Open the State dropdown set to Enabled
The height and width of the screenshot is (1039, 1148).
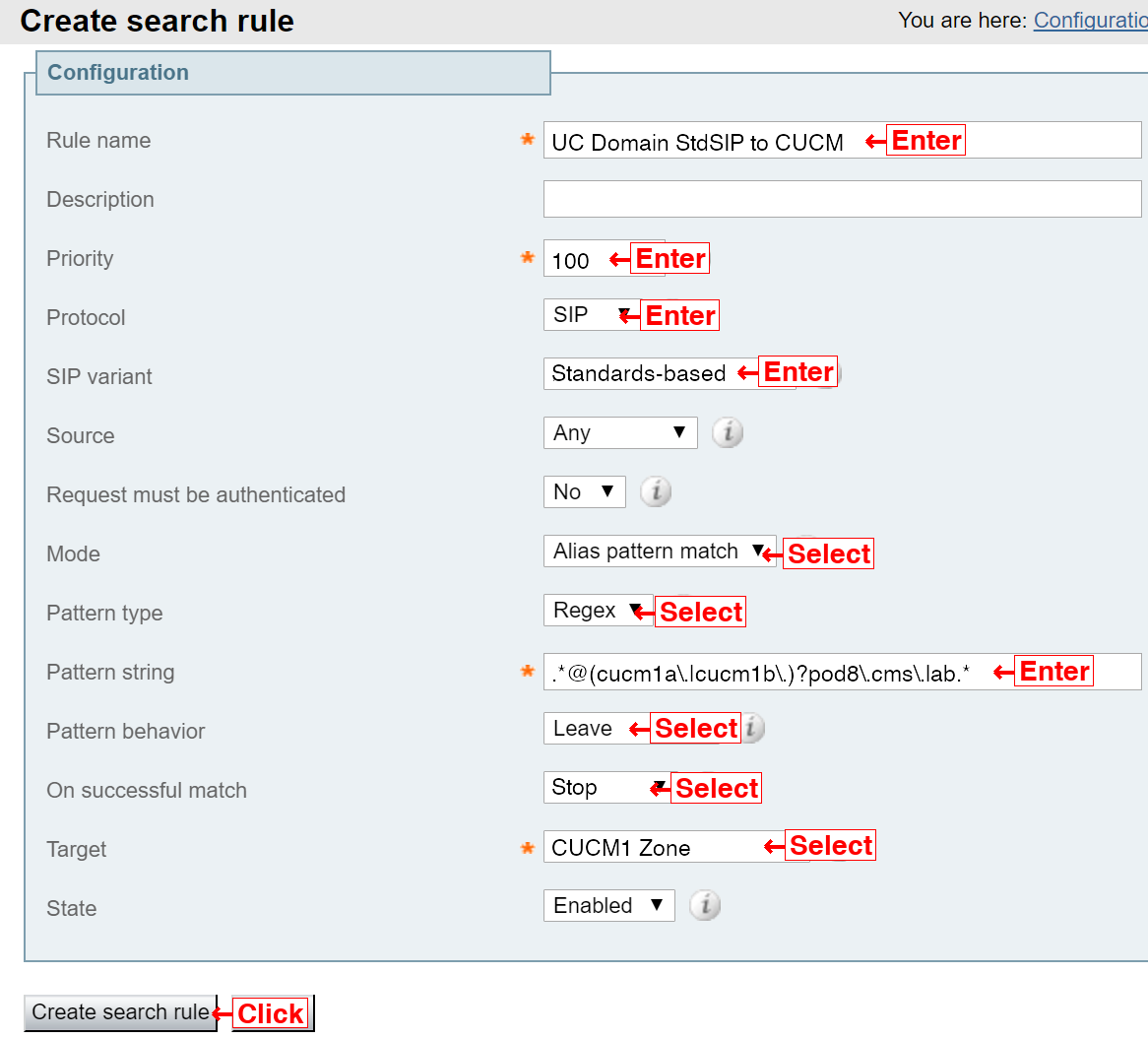(x=609, y=905)
